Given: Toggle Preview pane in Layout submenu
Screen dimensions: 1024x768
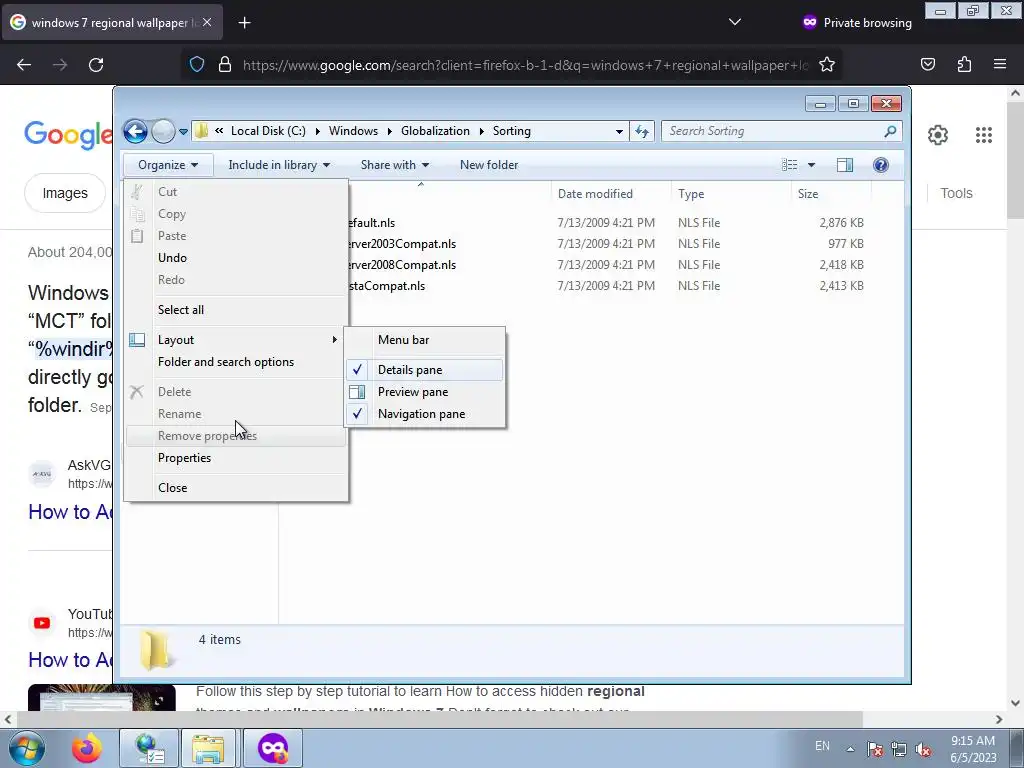Looking at the screenshot, I should 424,392.
